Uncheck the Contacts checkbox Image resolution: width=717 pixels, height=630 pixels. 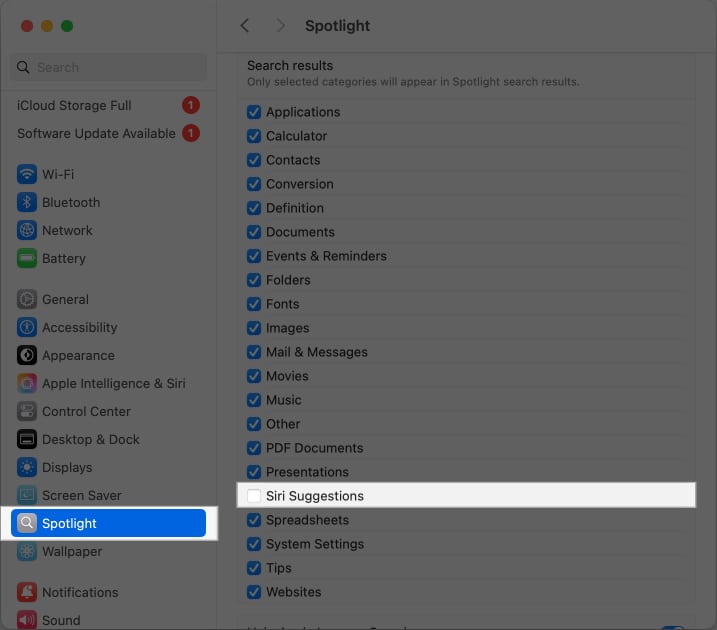coord(254,160)
